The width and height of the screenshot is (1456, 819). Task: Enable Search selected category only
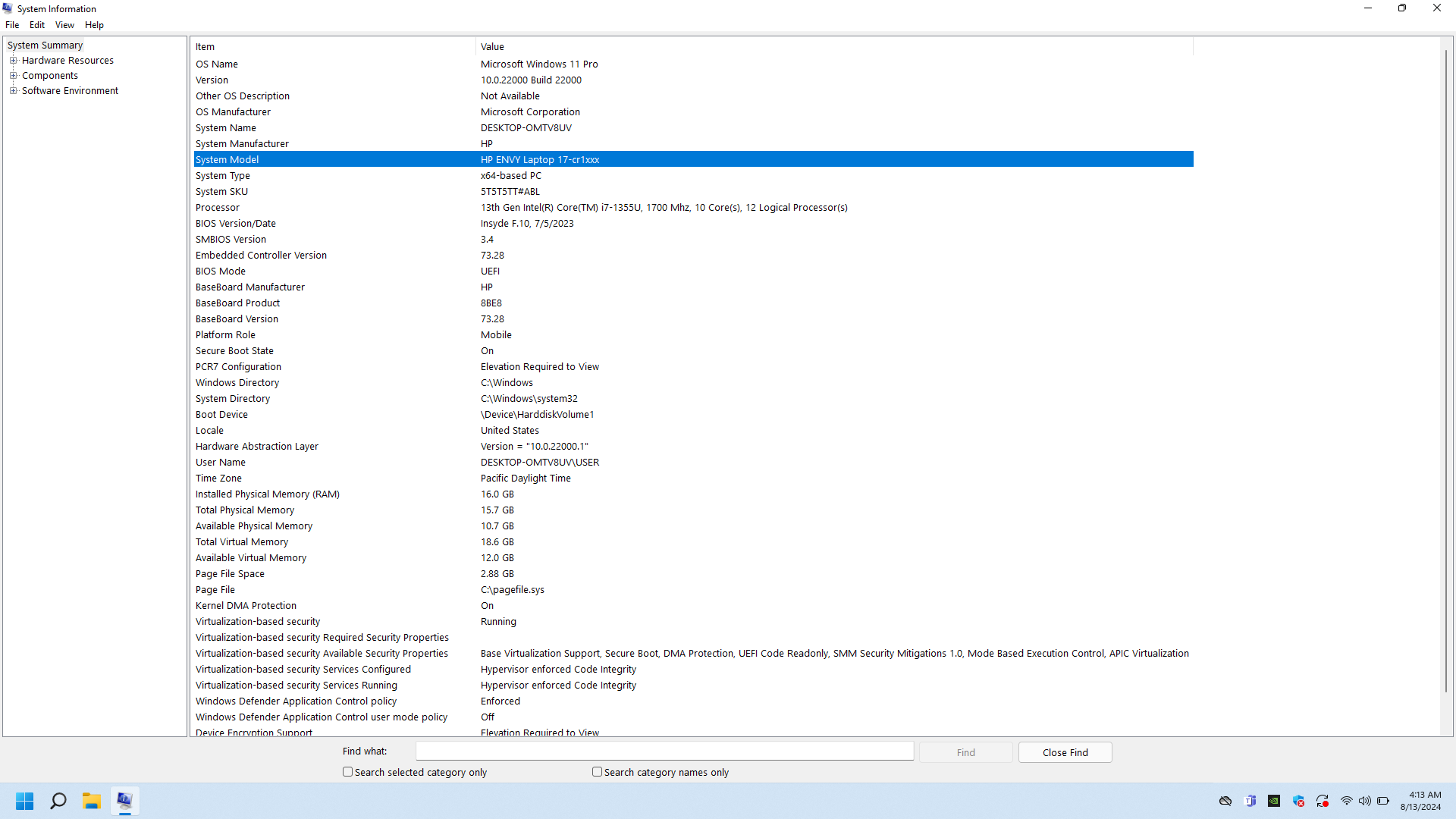(347, 772)
